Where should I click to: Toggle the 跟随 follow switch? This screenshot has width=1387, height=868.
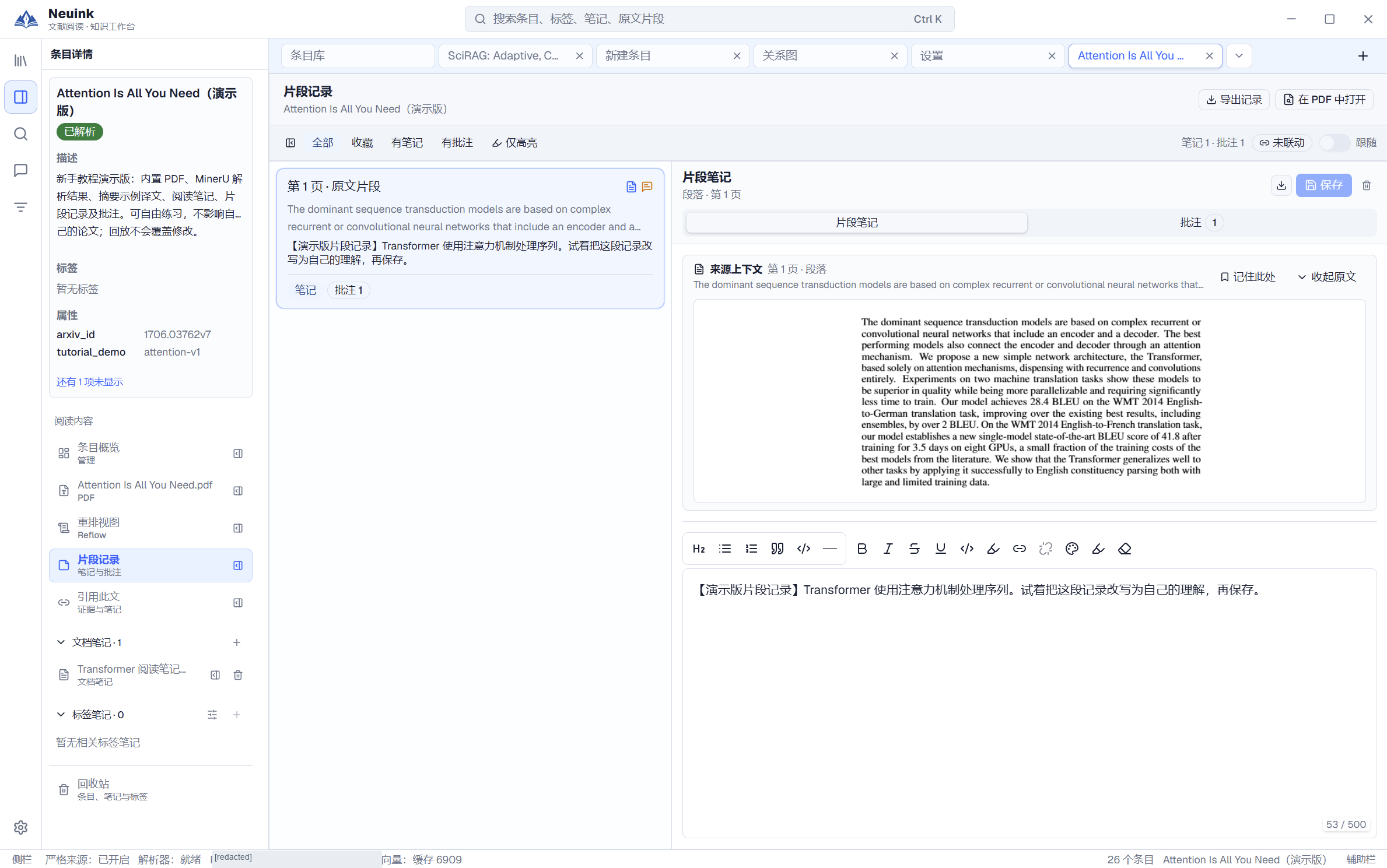click(1335, 143)
